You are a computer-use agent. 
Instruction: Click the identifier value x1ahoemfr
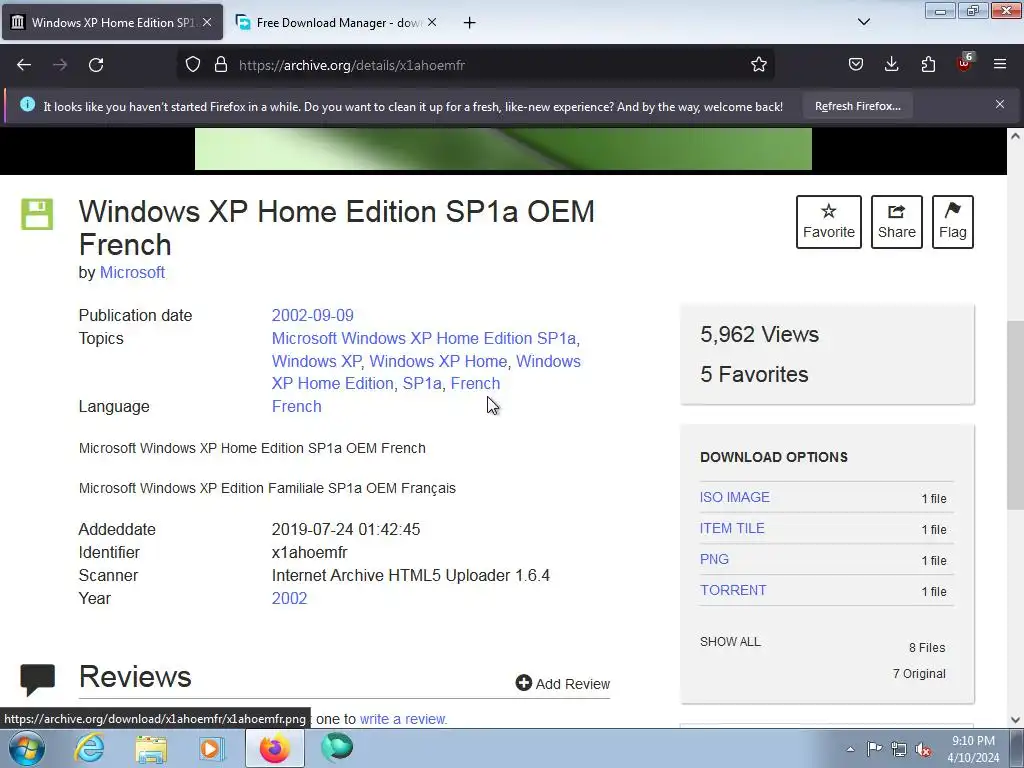310,552
